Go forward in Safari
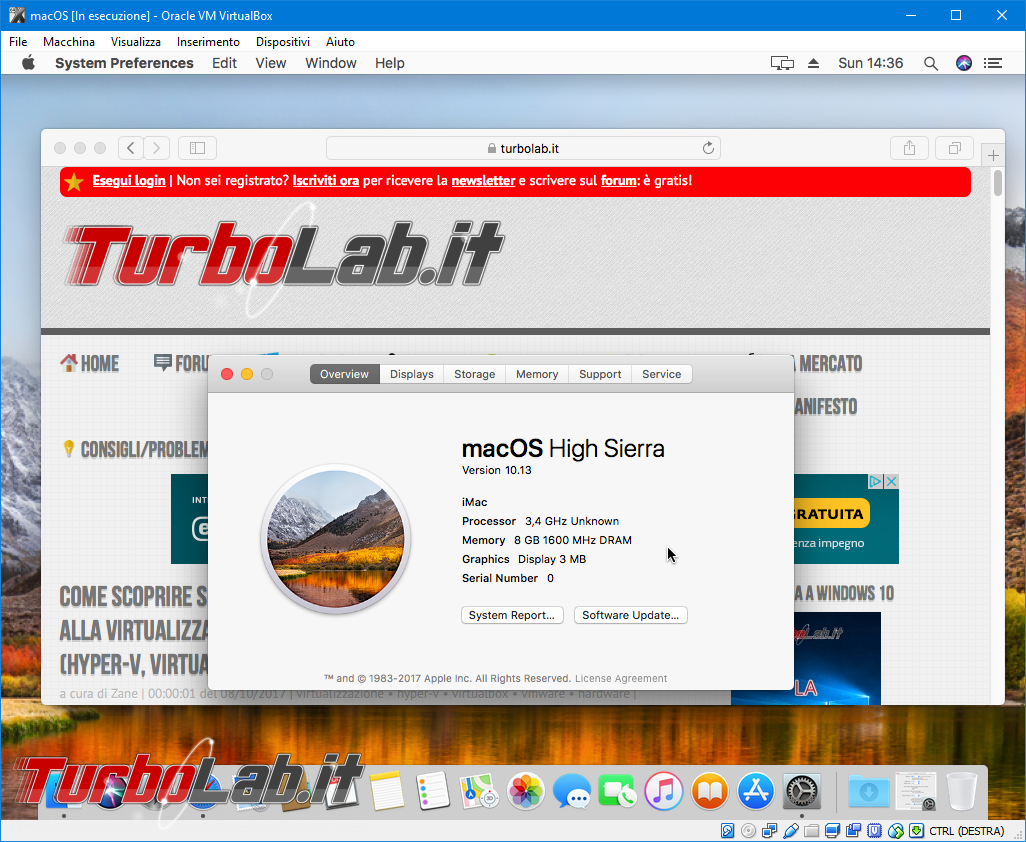Image resolution: width=1026 pixels, height=842 pixels. (156, 148)
